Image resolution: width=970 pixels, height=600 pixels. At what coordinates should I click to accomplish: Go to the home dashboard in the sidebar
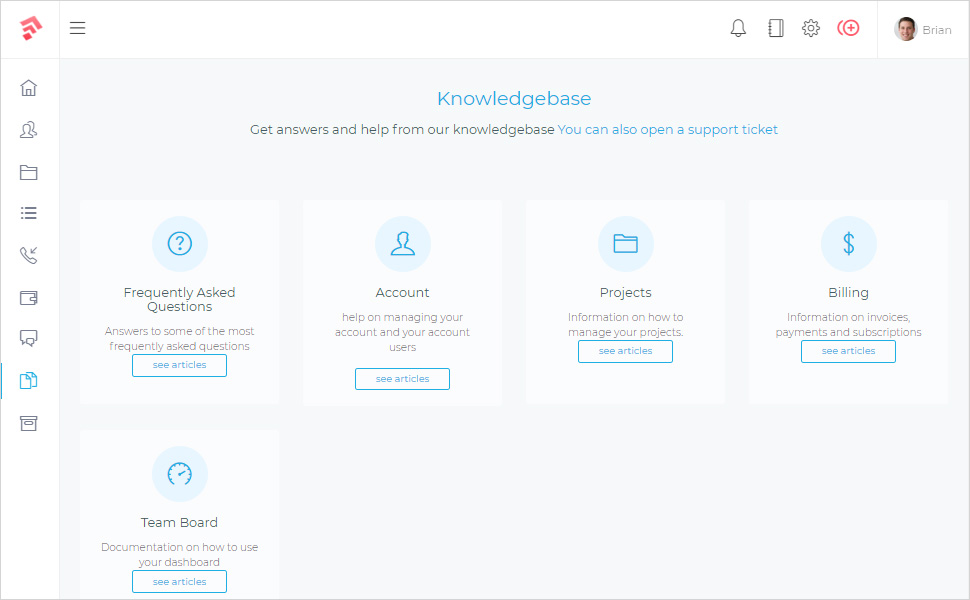(x=29, y=88)
